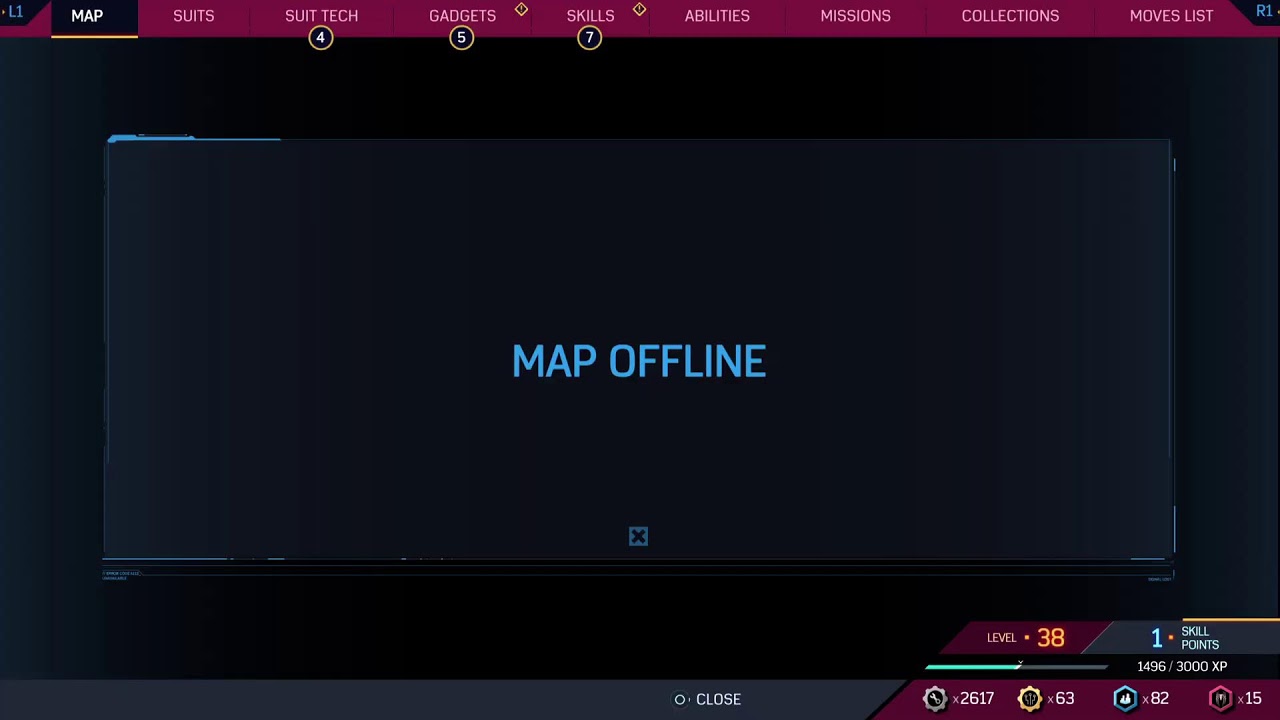The width and height of the screenshot is (1280, 720).
Task: Click the 1496 / 3000 XP readout
Action: 1182,666
